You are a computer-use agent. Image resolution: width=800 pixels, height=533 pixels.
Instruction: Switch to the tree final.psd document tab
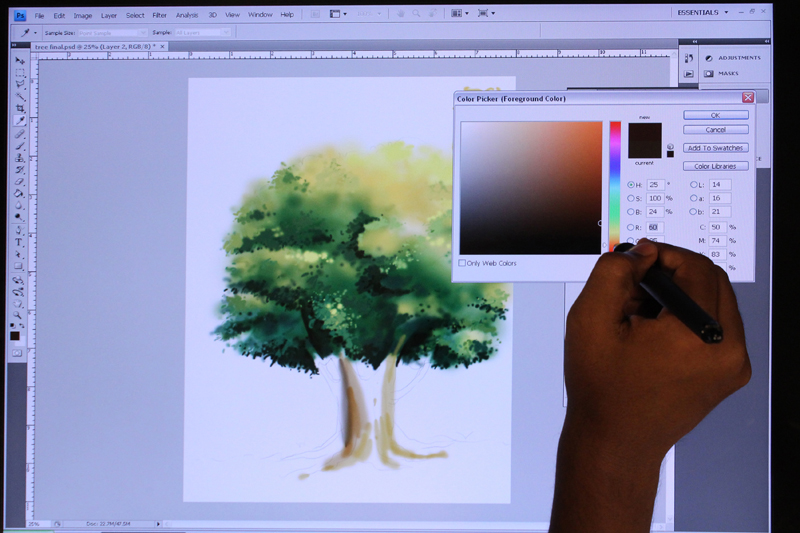pyautogui.click(x=96, y=46)
